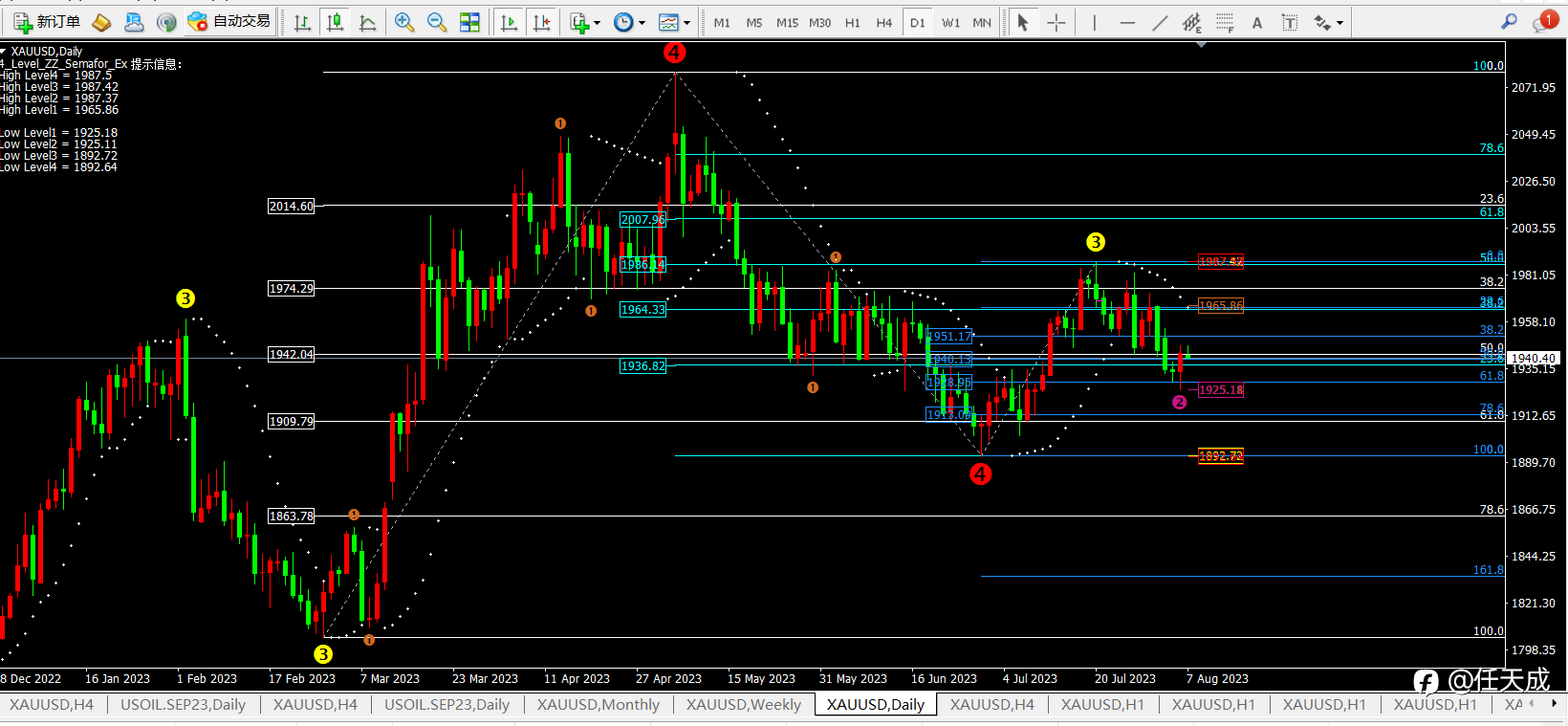
Task: Toggle chart shift from right border
Action: (541, 22)
